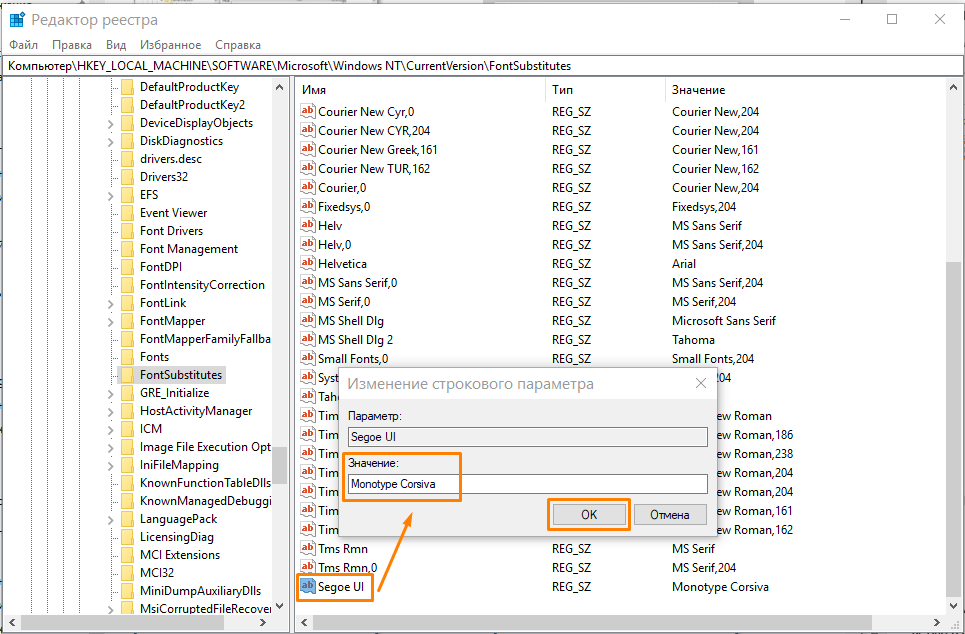965x634 pixels.
Task: Expand the Image File Execution Options key
Action: pos(111,448)
